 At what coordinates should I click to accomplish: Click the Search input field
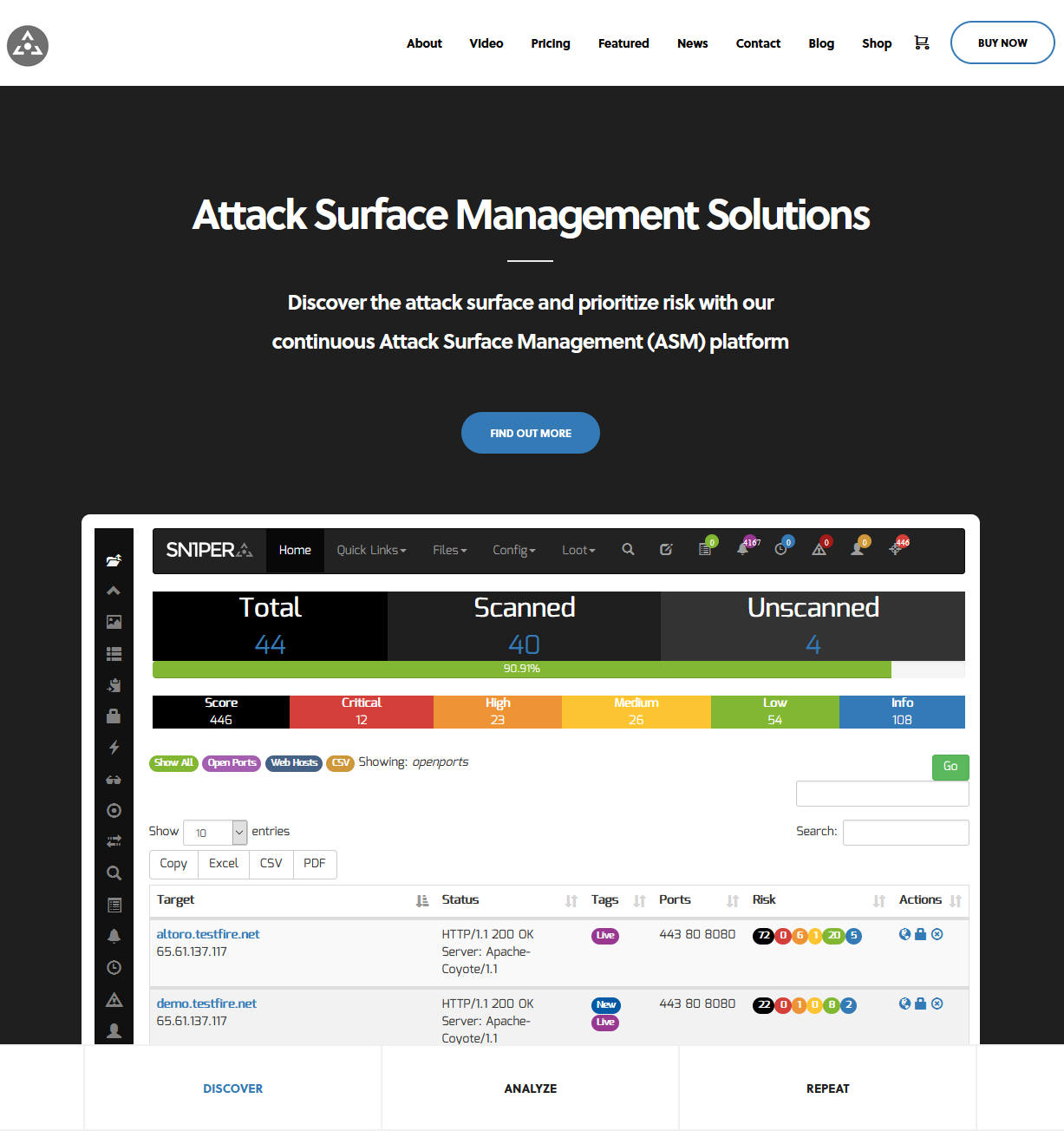906,833
